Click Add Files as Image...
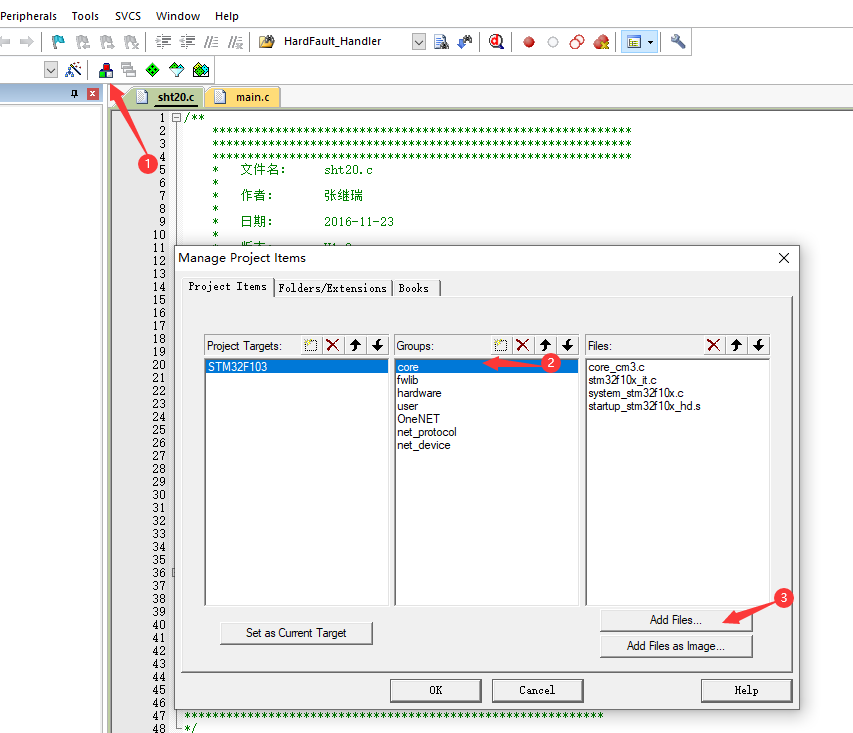 click(x=676, y=646)
